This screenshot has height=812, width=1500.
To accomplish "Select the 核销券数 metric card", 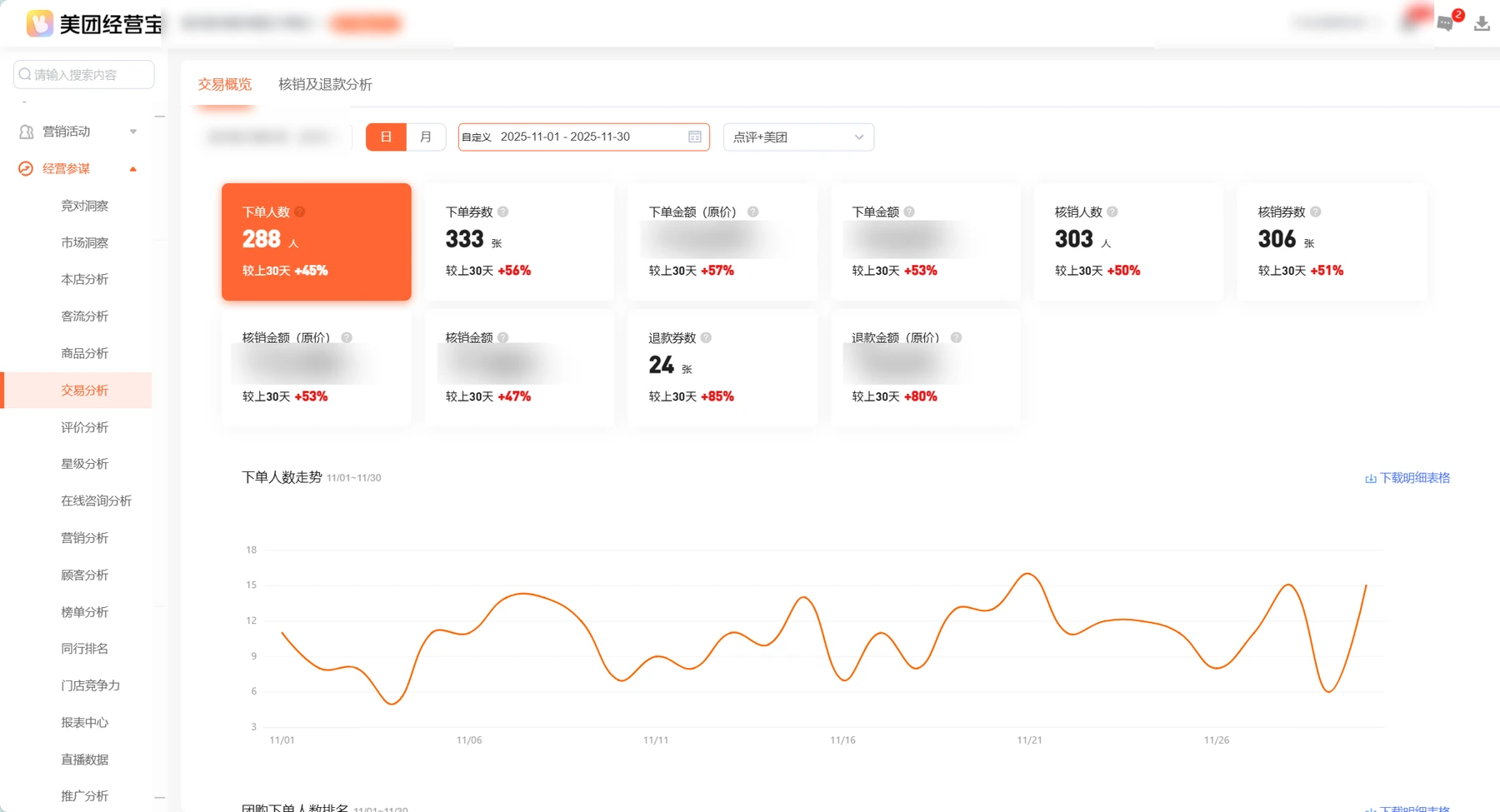I will (1332, 242).
